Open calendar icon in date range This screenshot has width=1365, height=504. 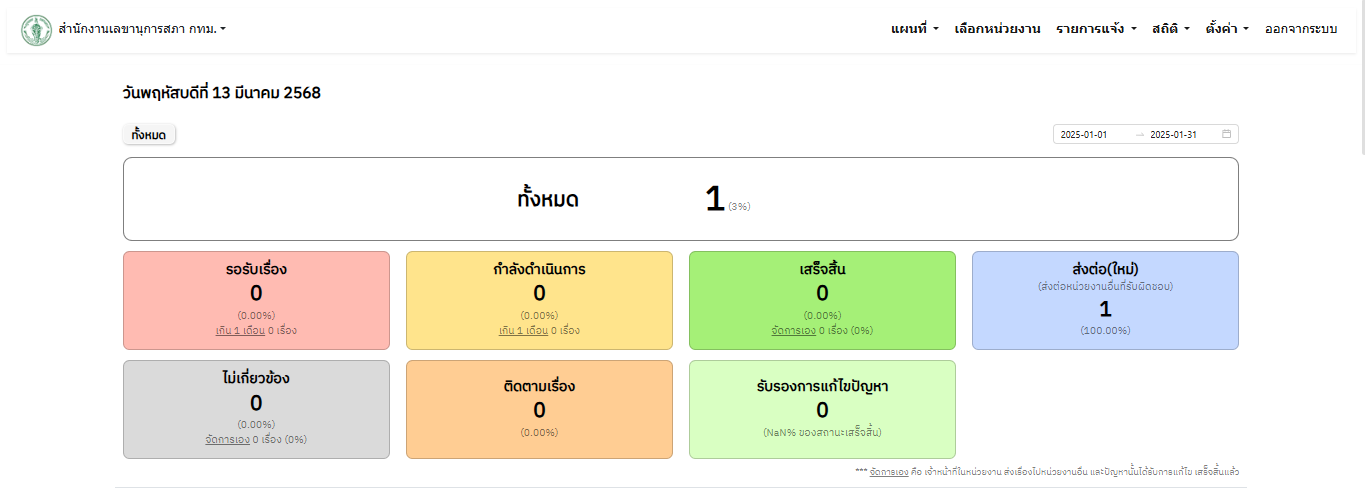coord(1226,134)
